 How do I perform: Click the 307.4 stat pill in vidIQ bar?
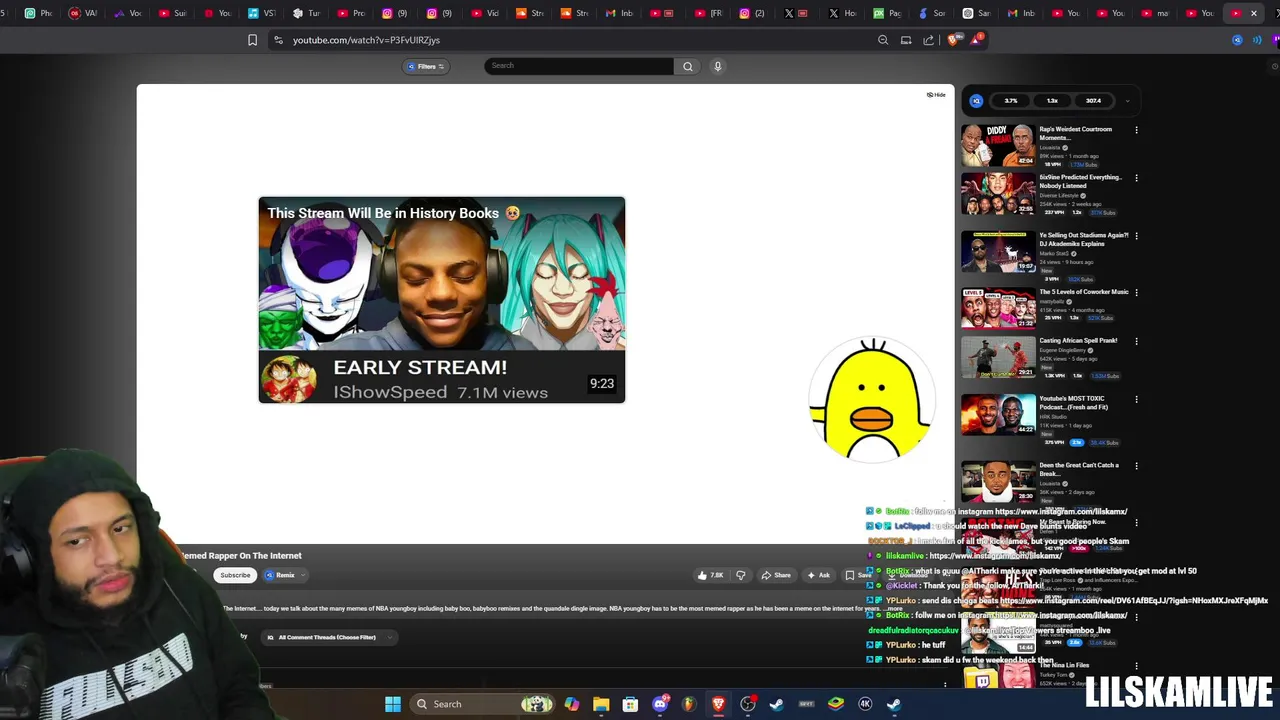click(x=1093, y=101)
